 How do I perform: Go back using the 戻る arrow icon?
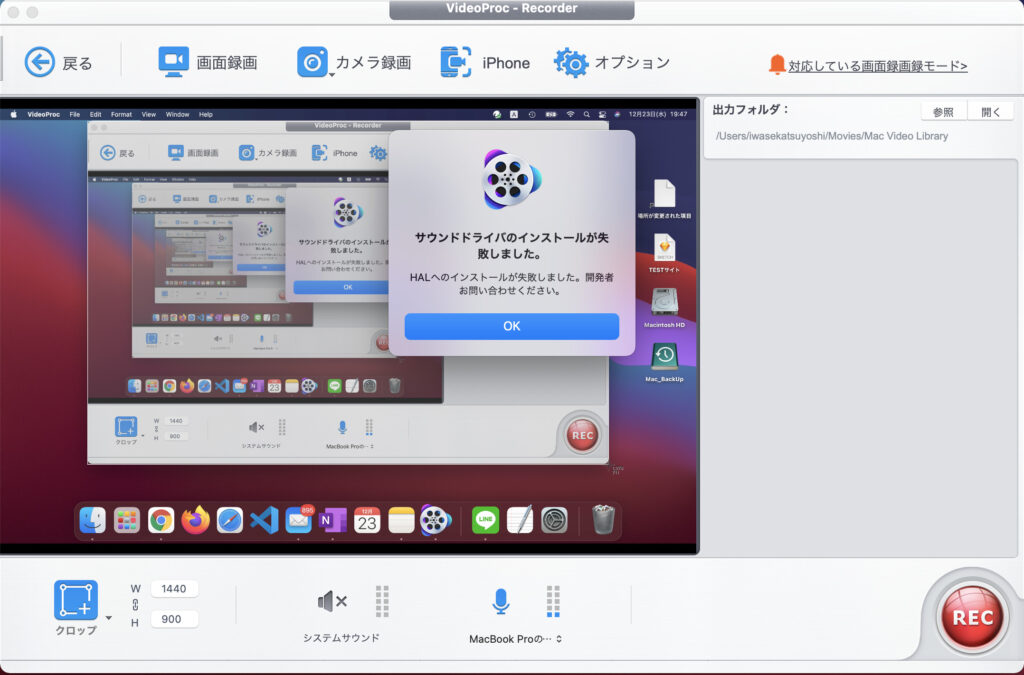point(40,63)
